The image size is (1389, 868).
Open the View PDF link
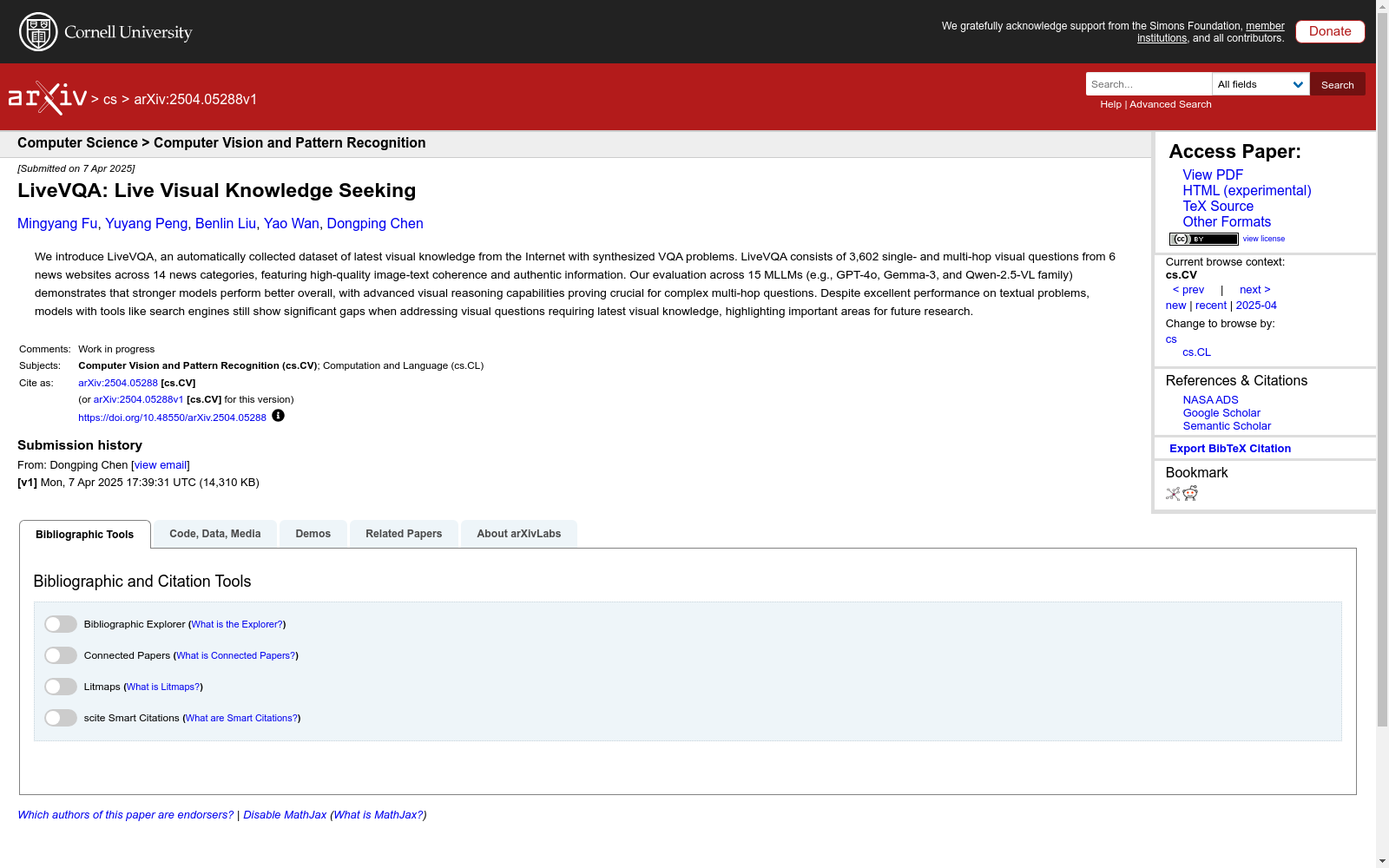1213,174
